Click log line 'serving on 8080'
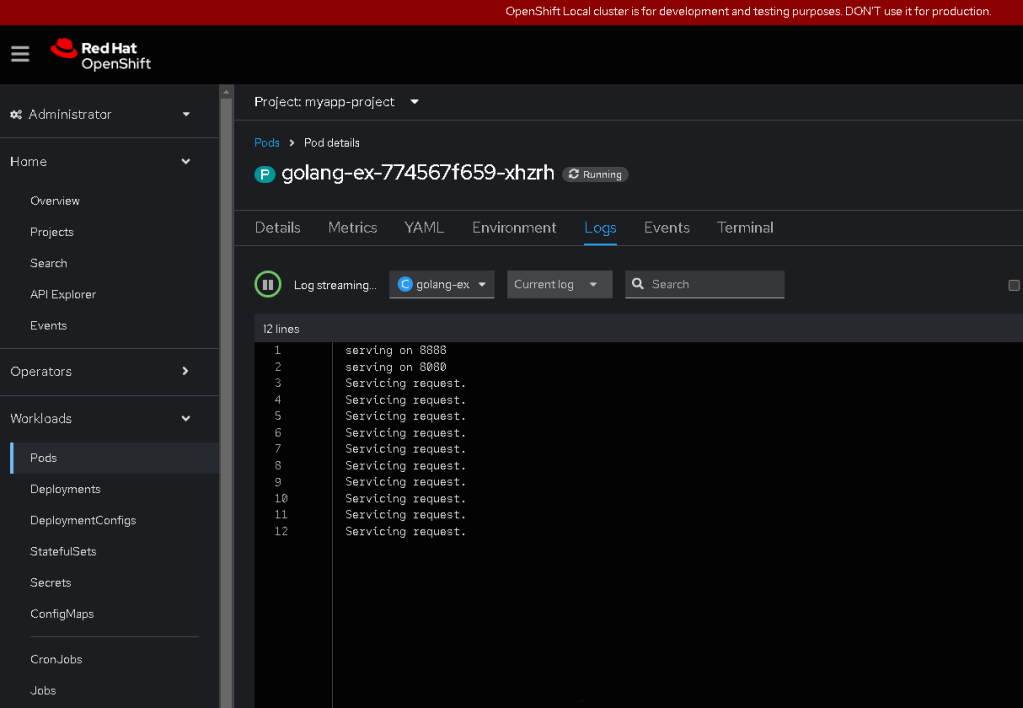Image resolution: width=1023 pixels, height=708 pixels. (x=395, y=367)
